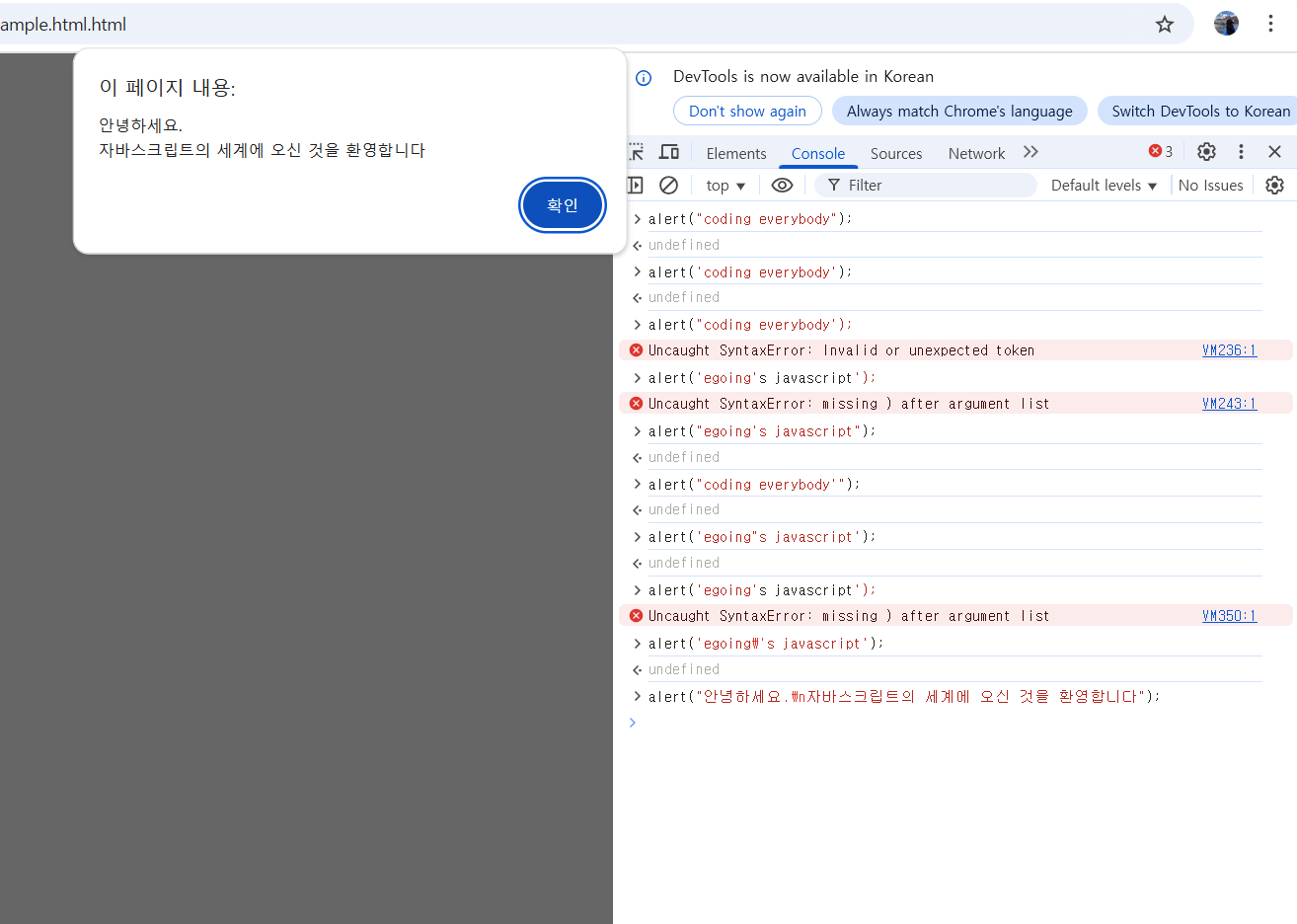
Task: Click Always match Chrome's language
Action: (959, 112)
